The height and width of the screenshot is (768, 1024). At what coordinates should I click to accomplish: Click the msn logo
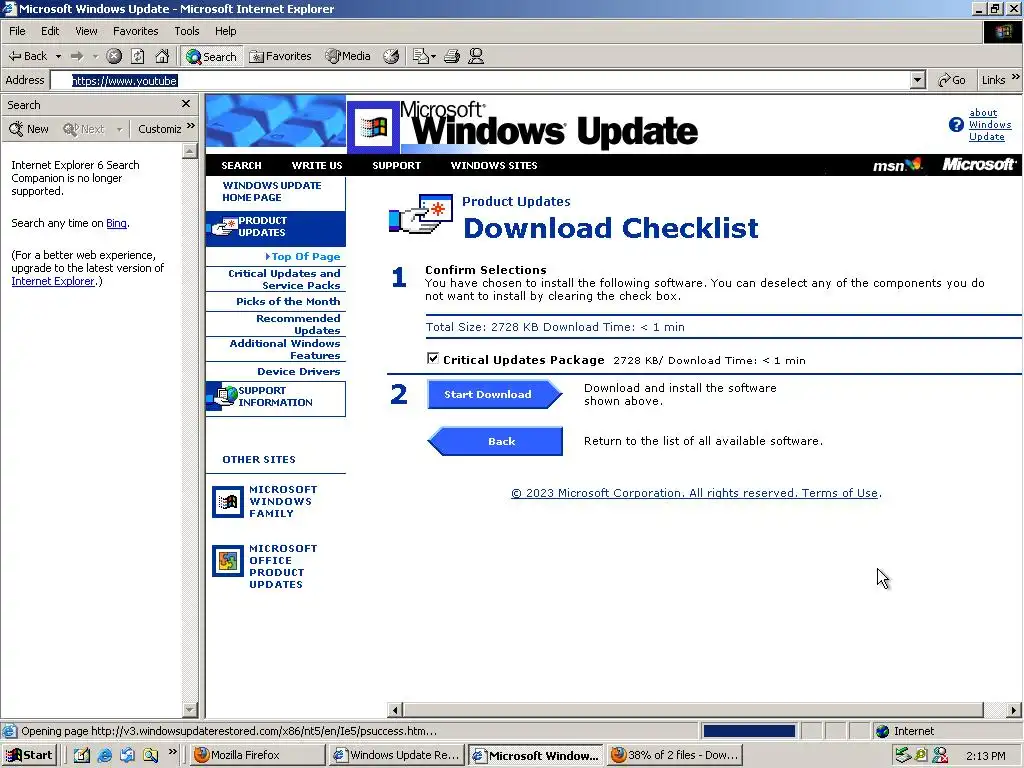point(897,165)
